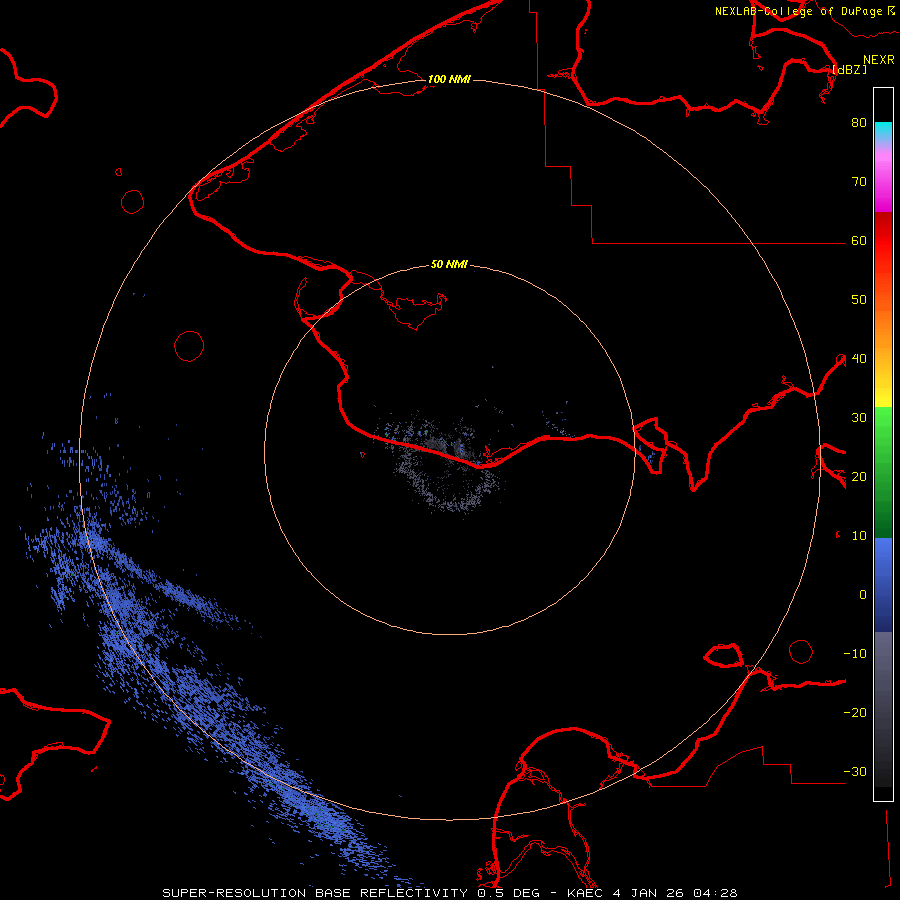
Task: Click the "KAEC 4 JAN 26 04:28" timestamp
Action: (x=652, y=893)
